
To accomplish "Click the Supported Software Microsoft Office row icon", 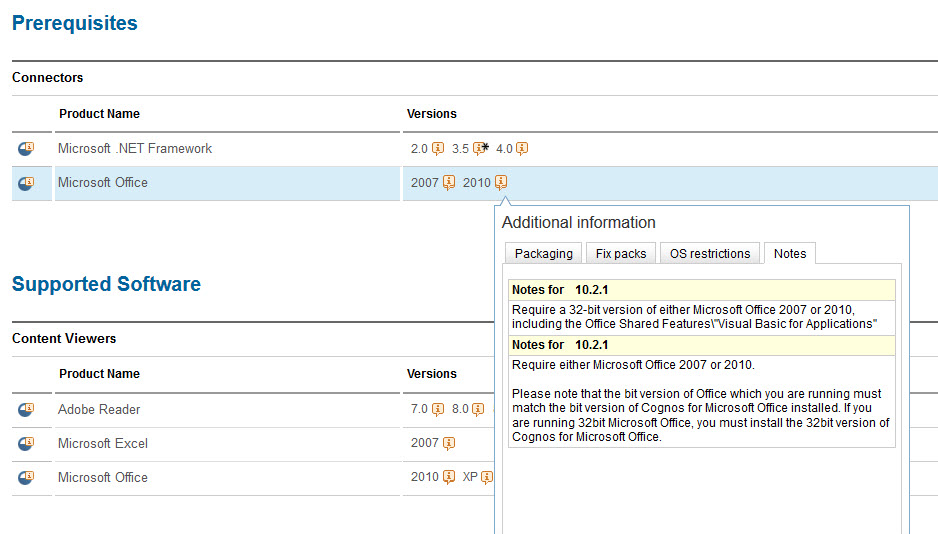I will pos(26,478).
